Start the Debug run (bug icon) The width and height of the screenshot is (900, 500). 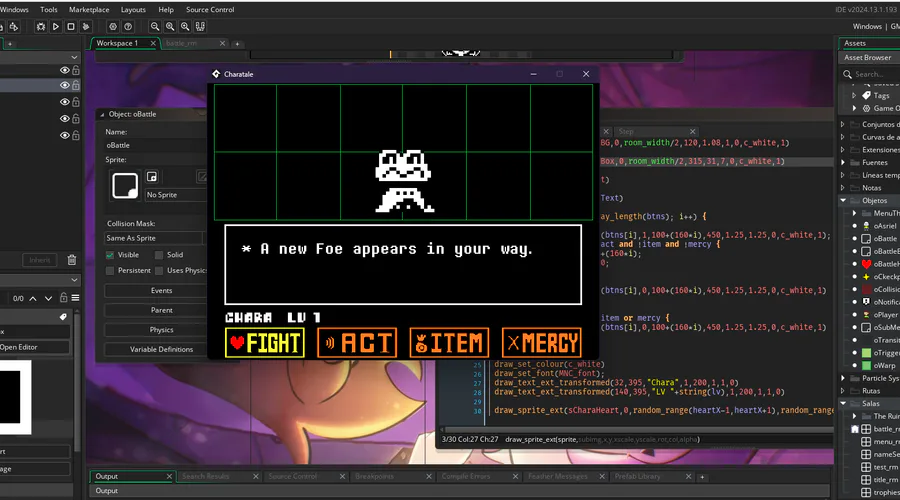(41, 26)
